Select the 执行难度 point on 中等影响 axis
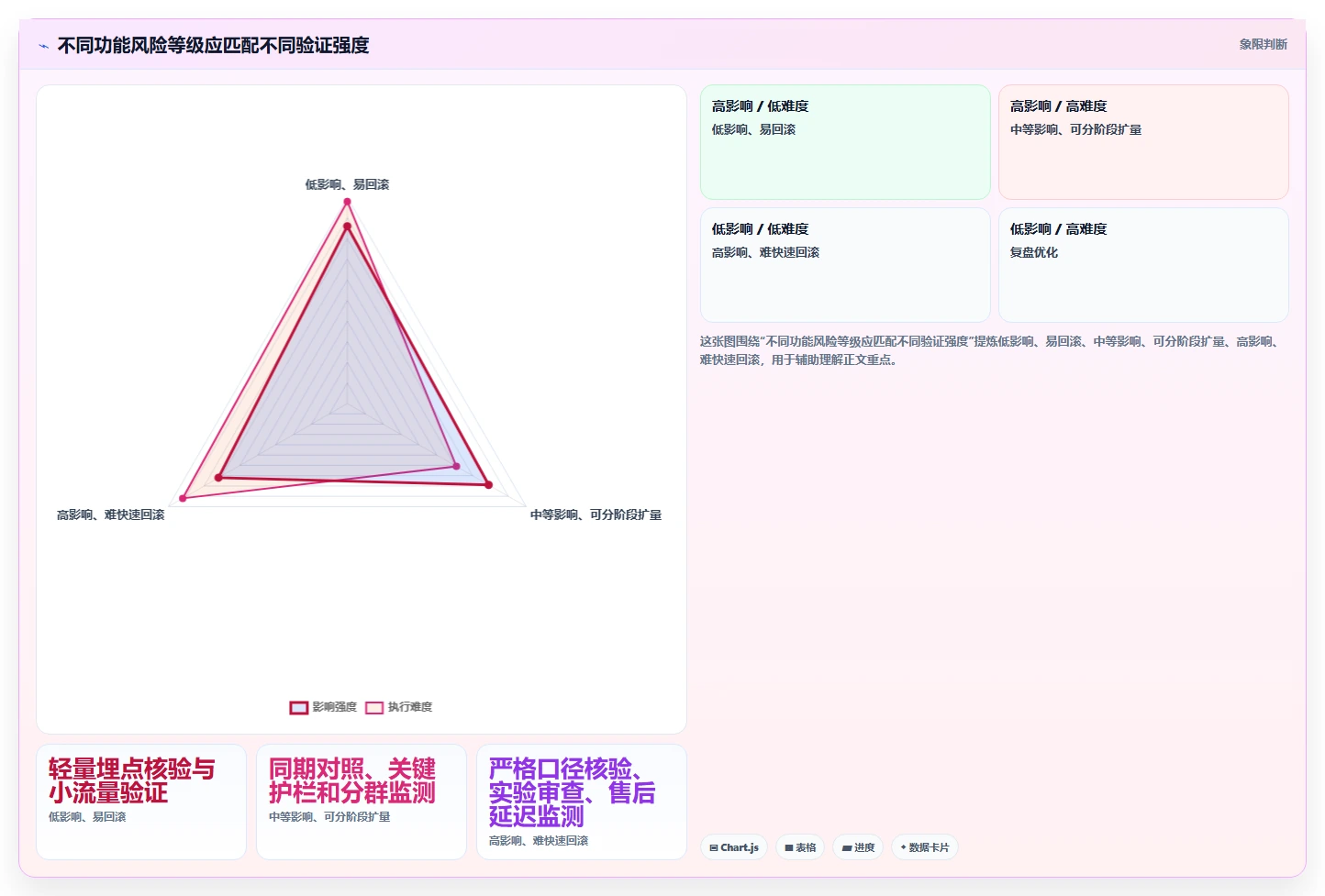Screen dimensions: 1325x896 [456, 467]
